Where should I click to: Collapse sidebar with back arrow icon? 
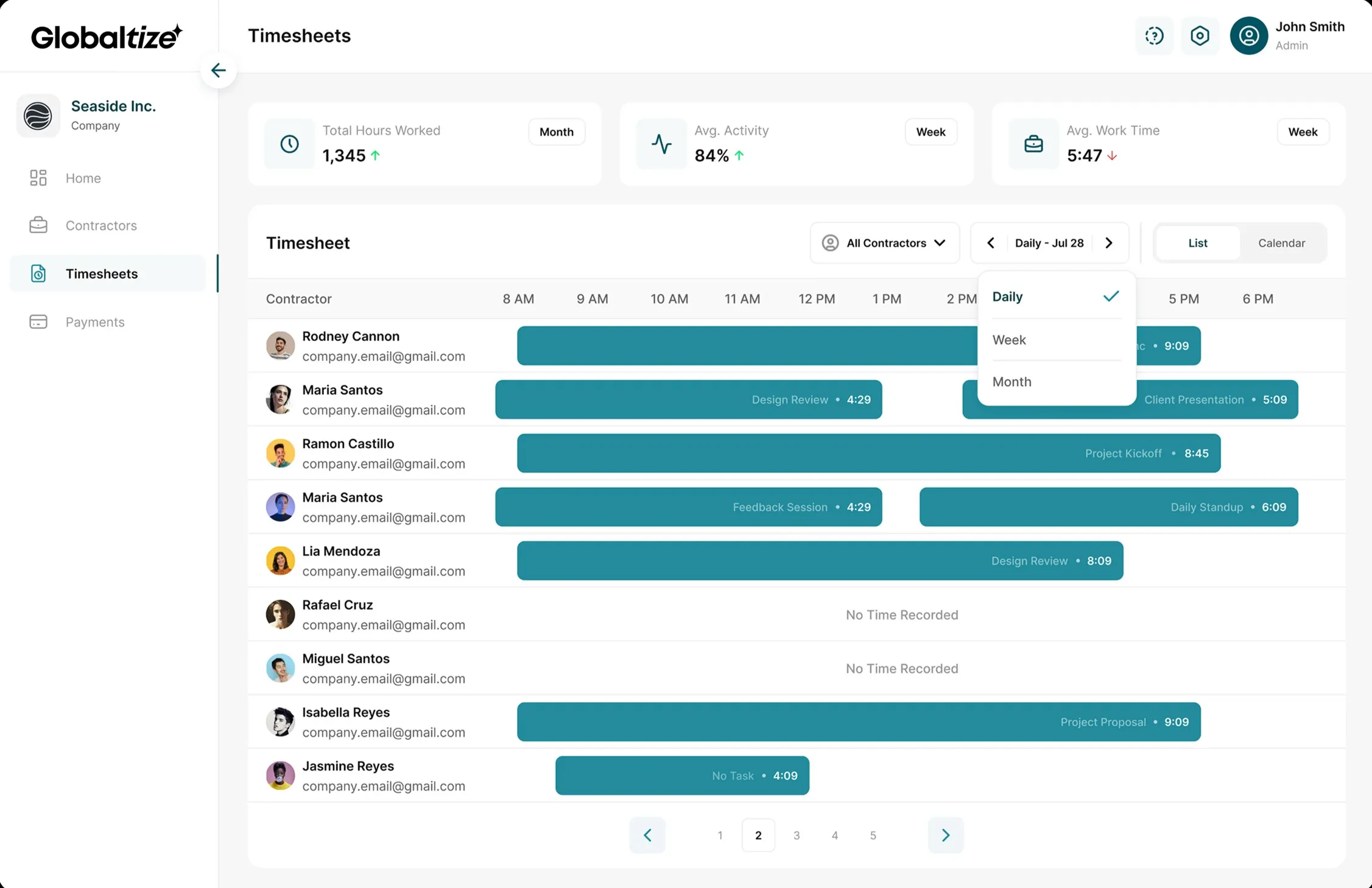pos(218,70)
